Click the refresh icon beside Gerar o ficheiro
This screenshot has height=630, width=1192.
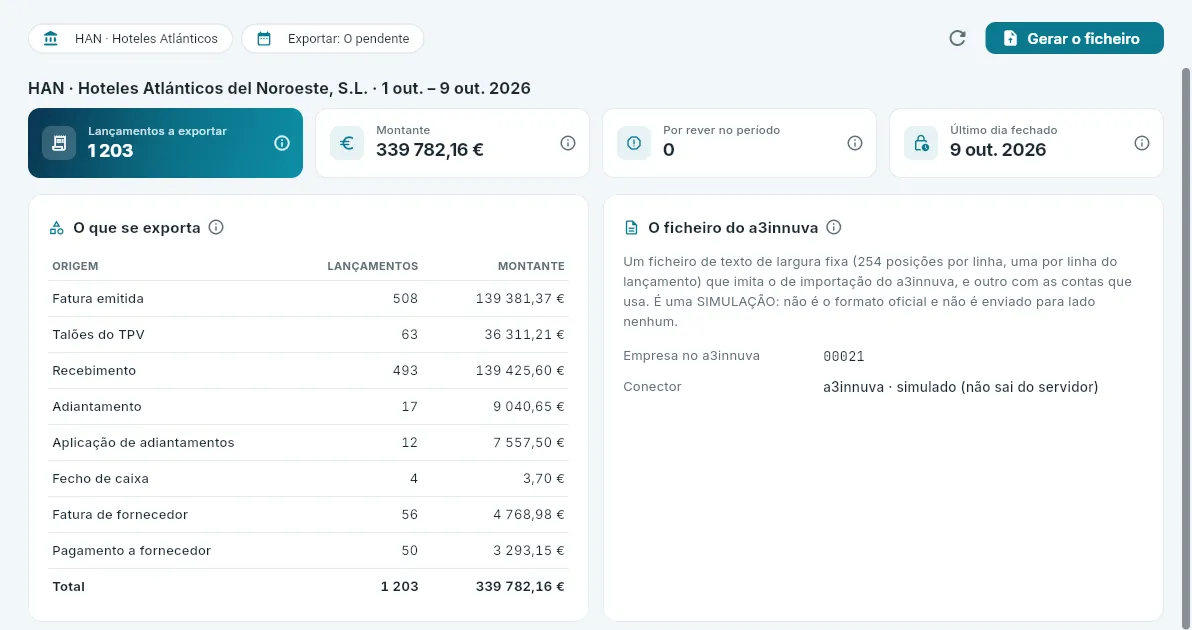pos(957,38)
